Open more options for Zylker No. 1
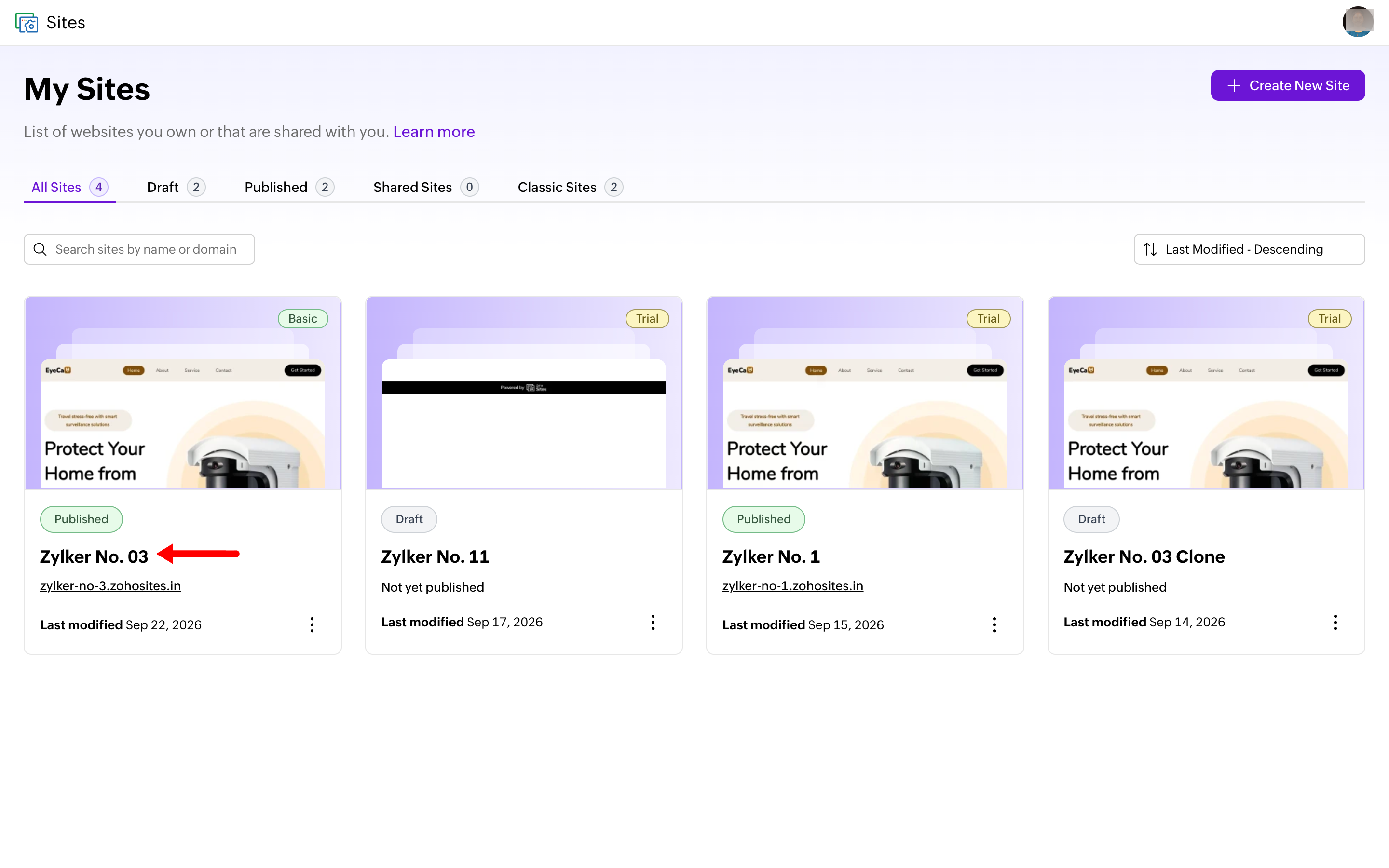1389x868 pixels. pyautogui.click(x=994, y=624)
